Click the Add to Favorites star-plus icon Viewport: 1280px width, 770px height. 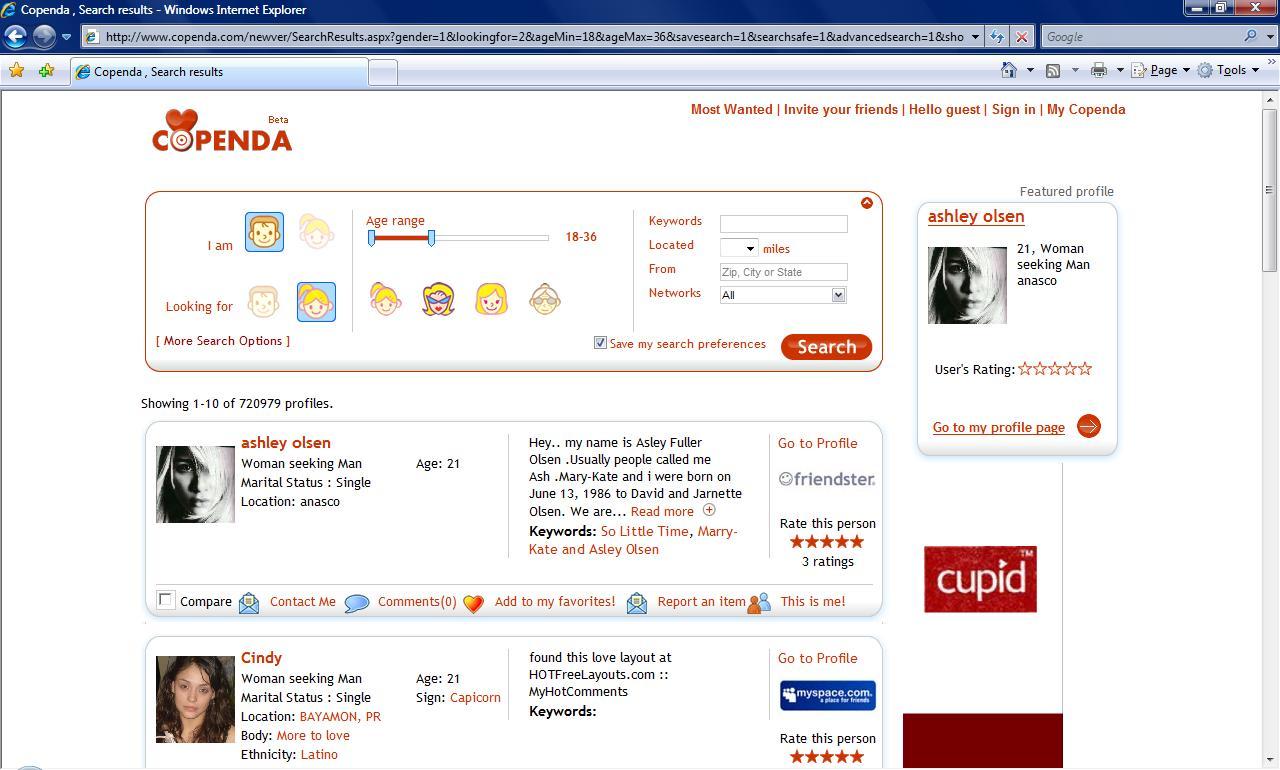click(x=46, y=71)
